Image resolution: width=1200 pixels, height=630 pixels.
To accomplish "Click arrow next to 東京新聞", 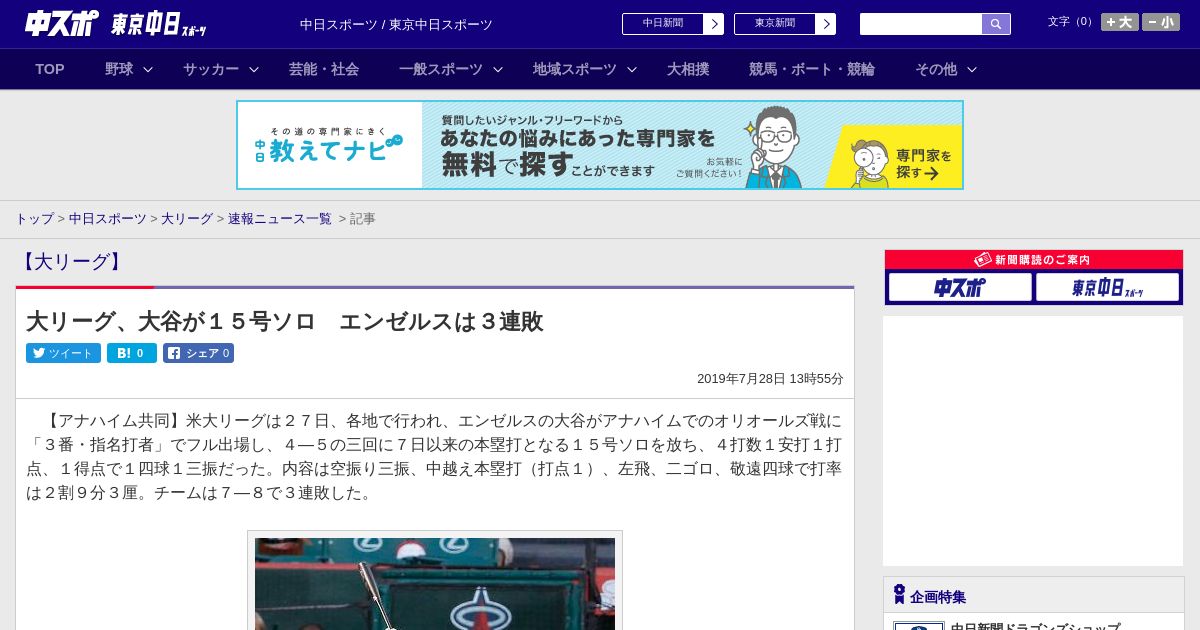I will pyautogui.click(x=826, y=24).
